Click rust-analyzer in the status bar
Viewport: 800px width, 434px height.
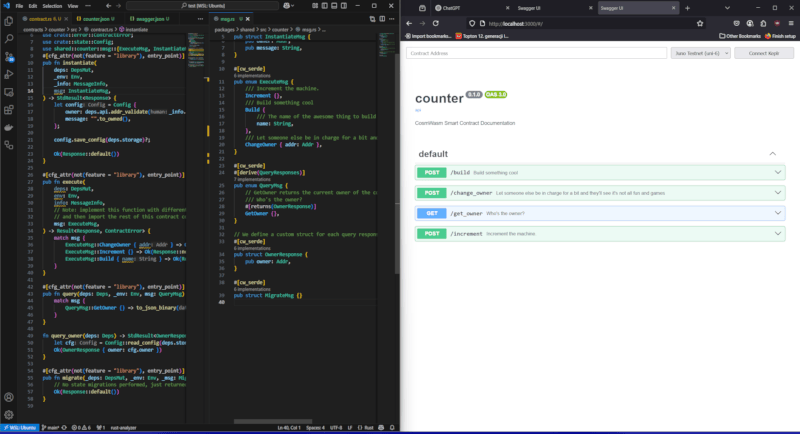click(123, 428)
